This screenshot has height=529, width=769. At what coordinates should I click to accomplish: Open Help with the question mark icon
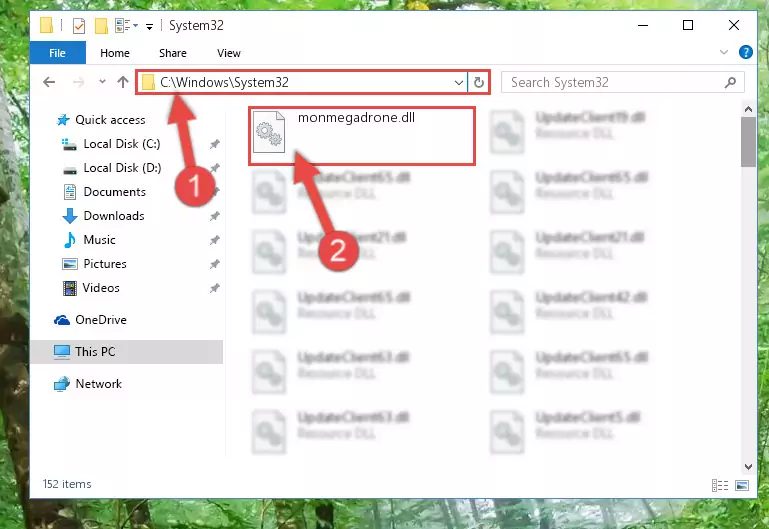(745, 52)
